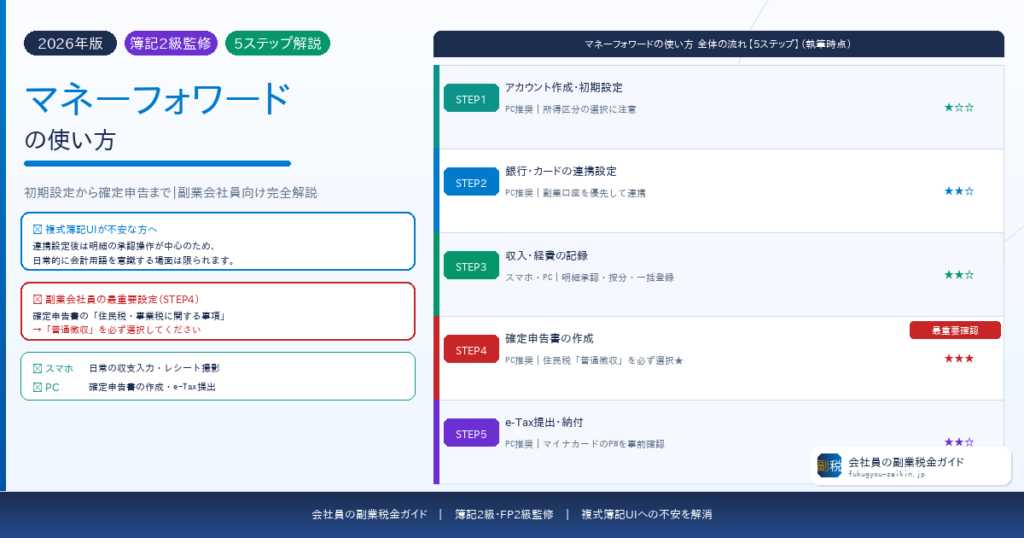Click the STEP1 badge
The image size is (1024, 538).
[x=471, y=99]
